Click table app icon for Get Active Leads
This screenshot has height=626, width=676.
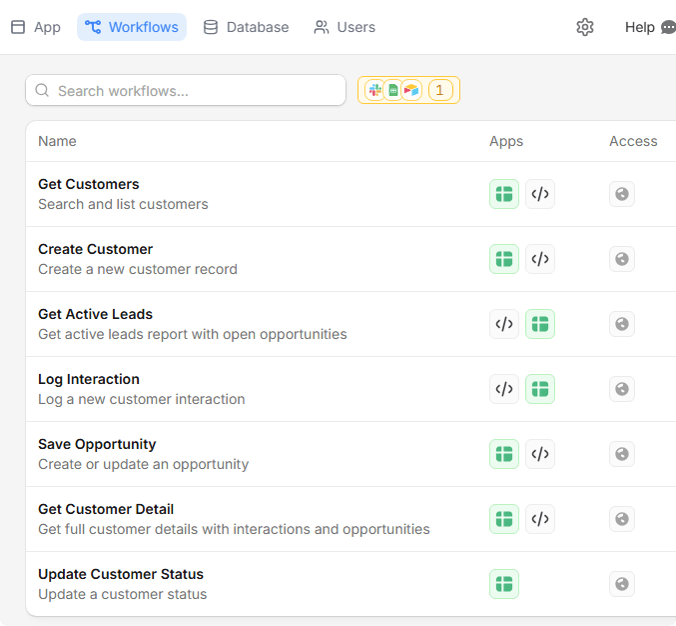(x=540, y=324)
